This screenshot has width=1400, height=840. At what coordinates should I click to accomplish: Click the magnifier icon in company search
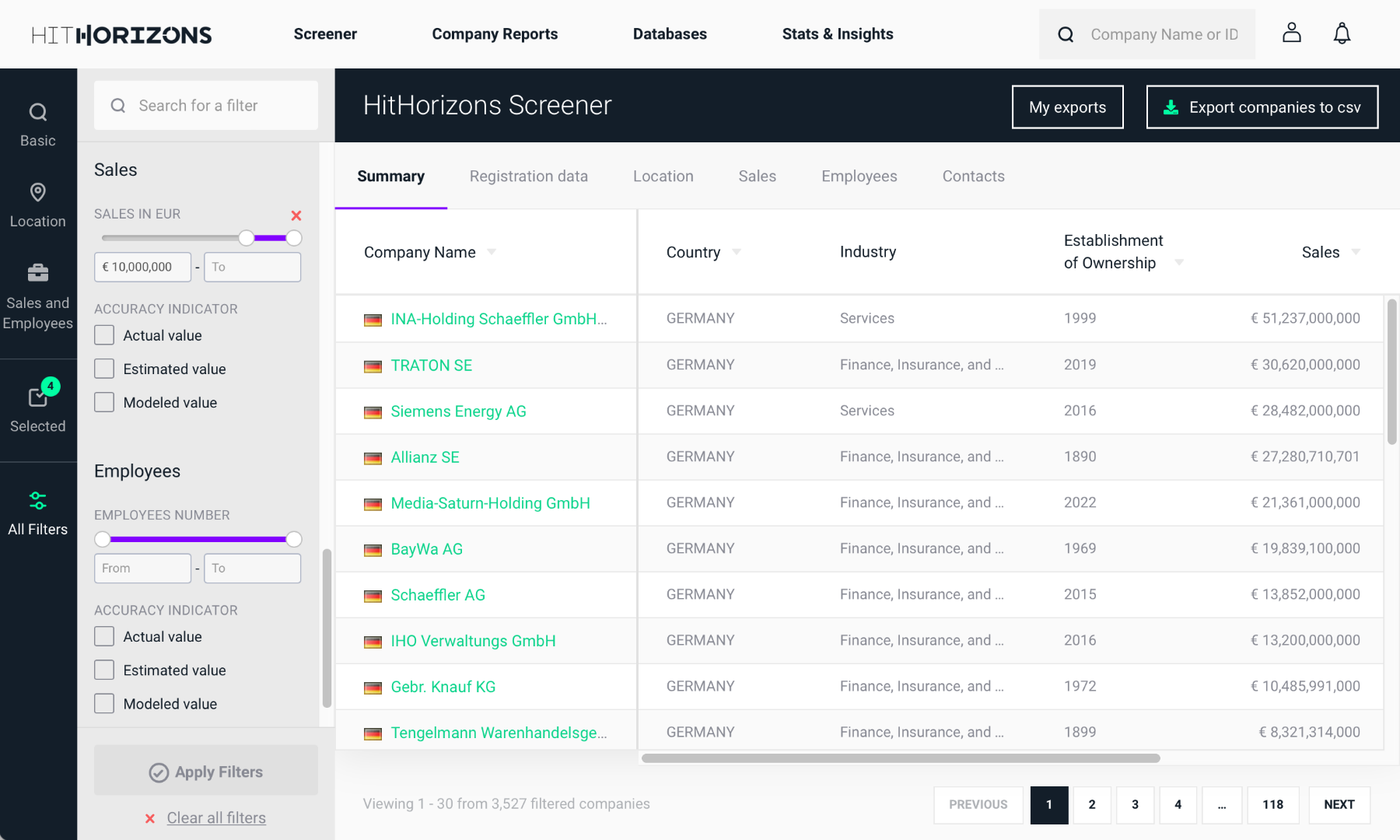[x=1066, y=34]
